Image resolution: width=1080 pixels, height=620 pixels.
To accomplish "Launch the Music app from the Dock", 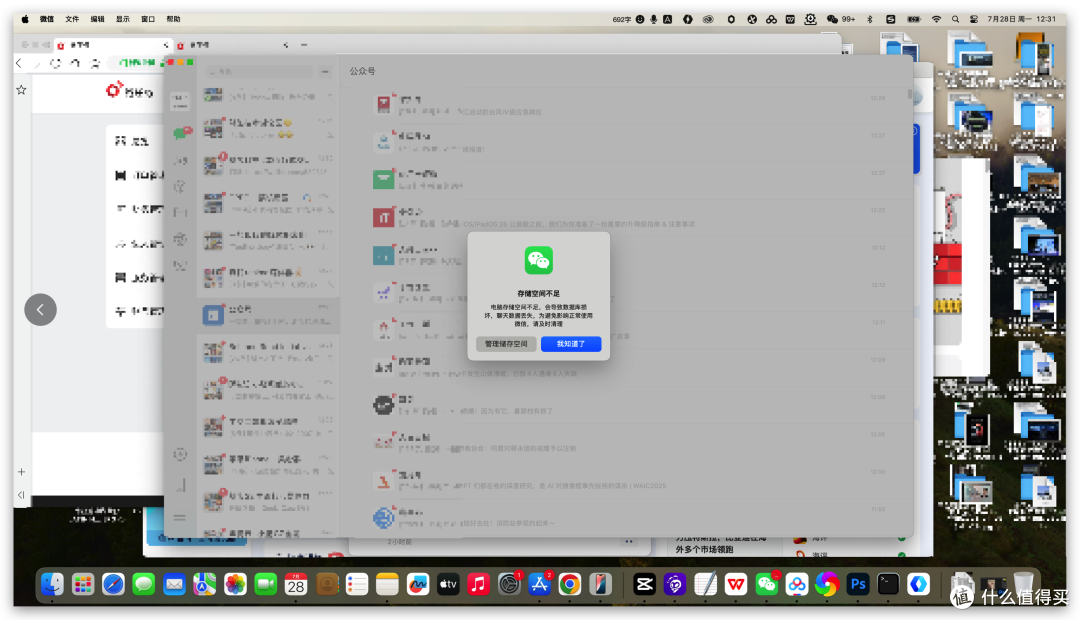I will pos(478,585).
